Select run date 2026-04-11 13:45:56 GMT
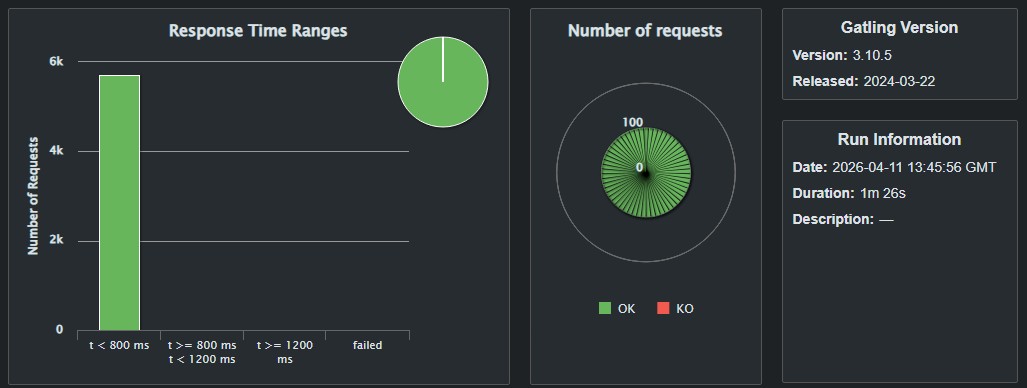Screen dimensions: 1027x388 [914, 168]
